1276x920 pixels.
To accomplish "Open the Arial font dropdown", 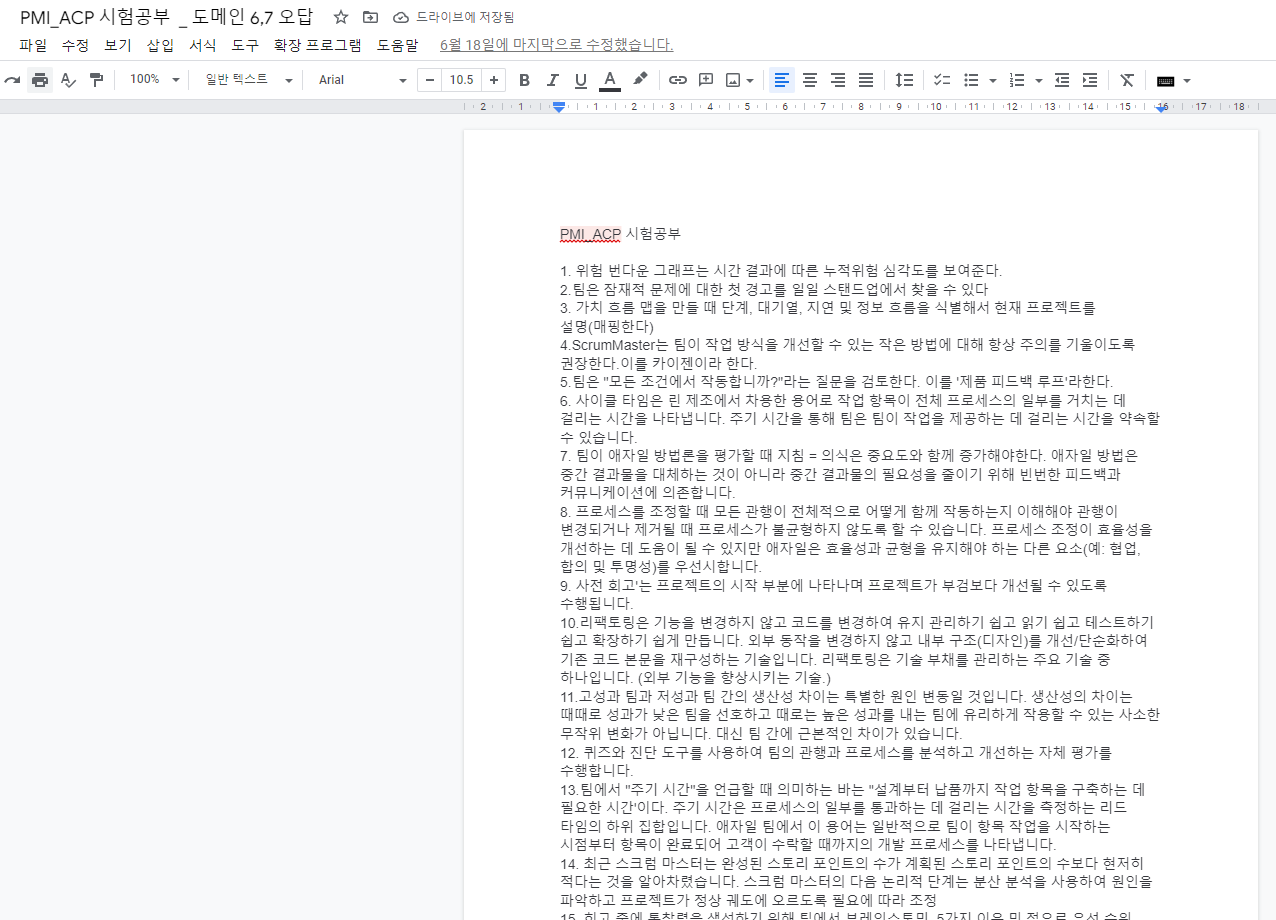I will 362,80.
